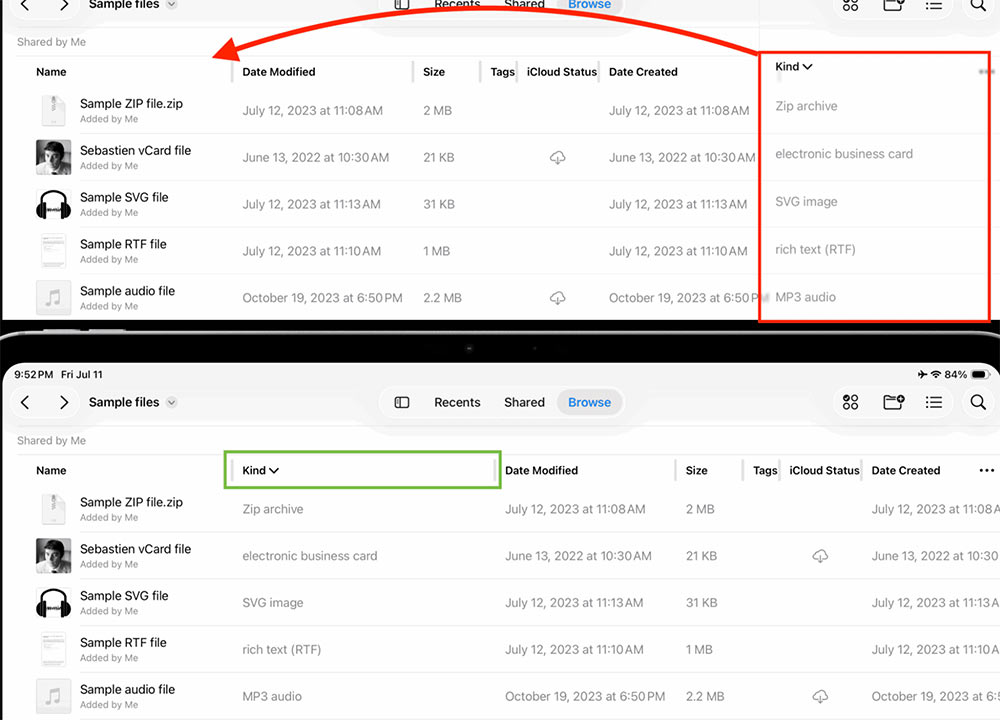This screenshot has height=720, width=1000.
Task: Download Sample audio file via its cloud icon
Action: [820, 697]
